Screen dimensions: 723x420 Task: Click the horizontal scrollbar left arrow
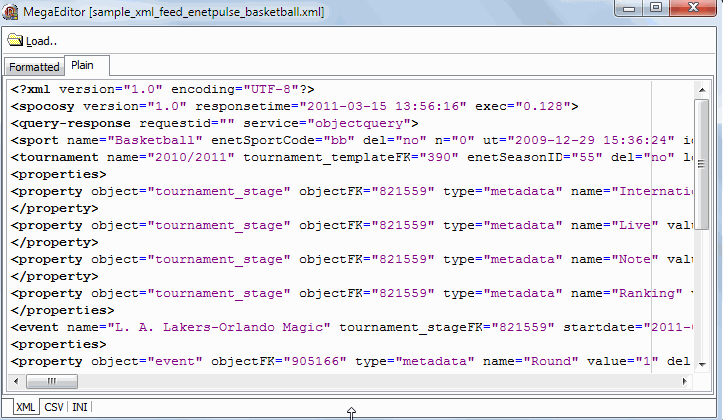tap(16, 381)
